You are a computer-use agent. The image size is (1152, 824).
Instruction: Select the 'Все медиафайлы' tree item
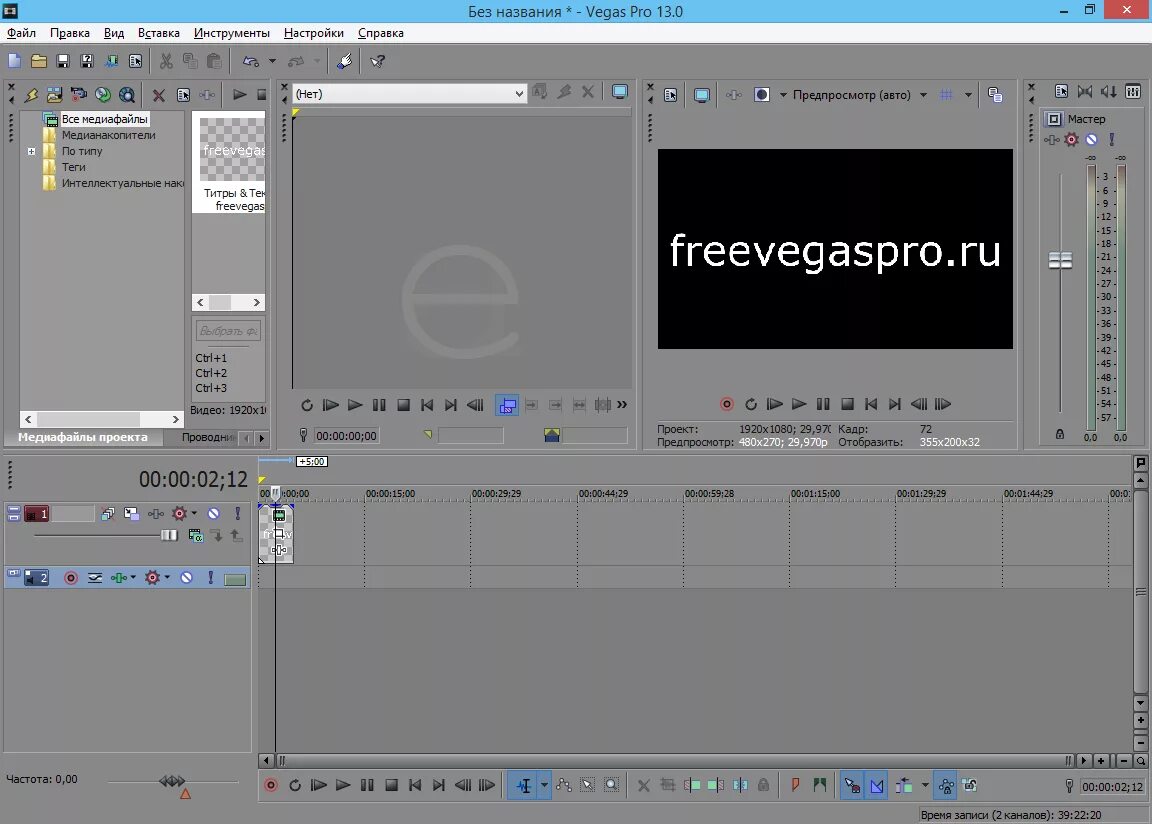point(104,119)
